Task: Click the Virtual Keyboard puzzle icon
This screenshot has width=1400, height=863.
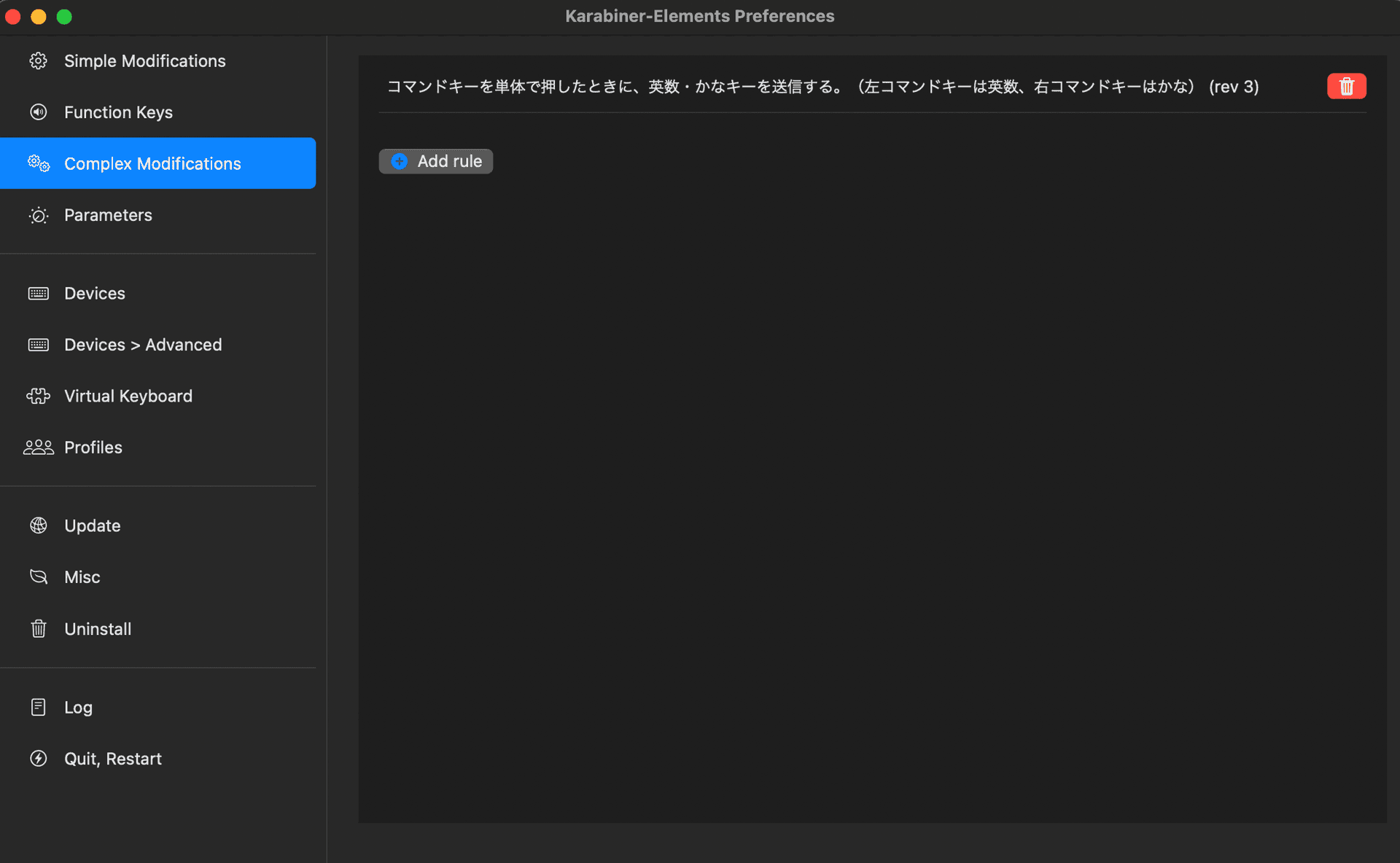Action: (x=39, y=396)
